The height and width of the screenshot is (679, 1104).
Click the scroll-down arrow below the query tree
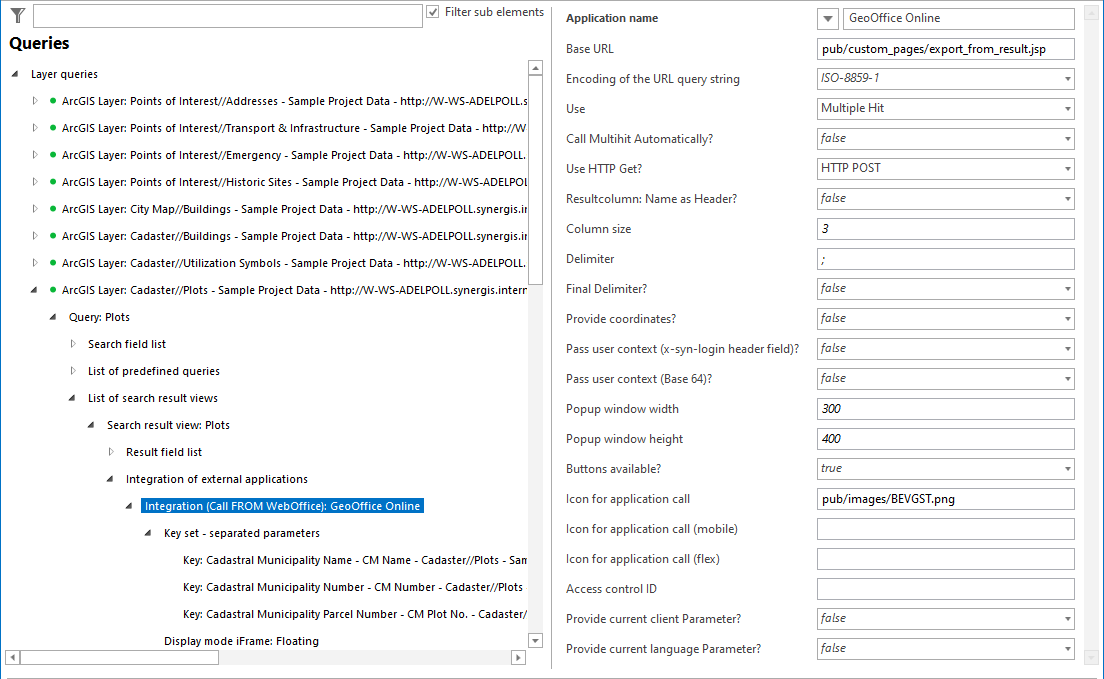[535, 640]
